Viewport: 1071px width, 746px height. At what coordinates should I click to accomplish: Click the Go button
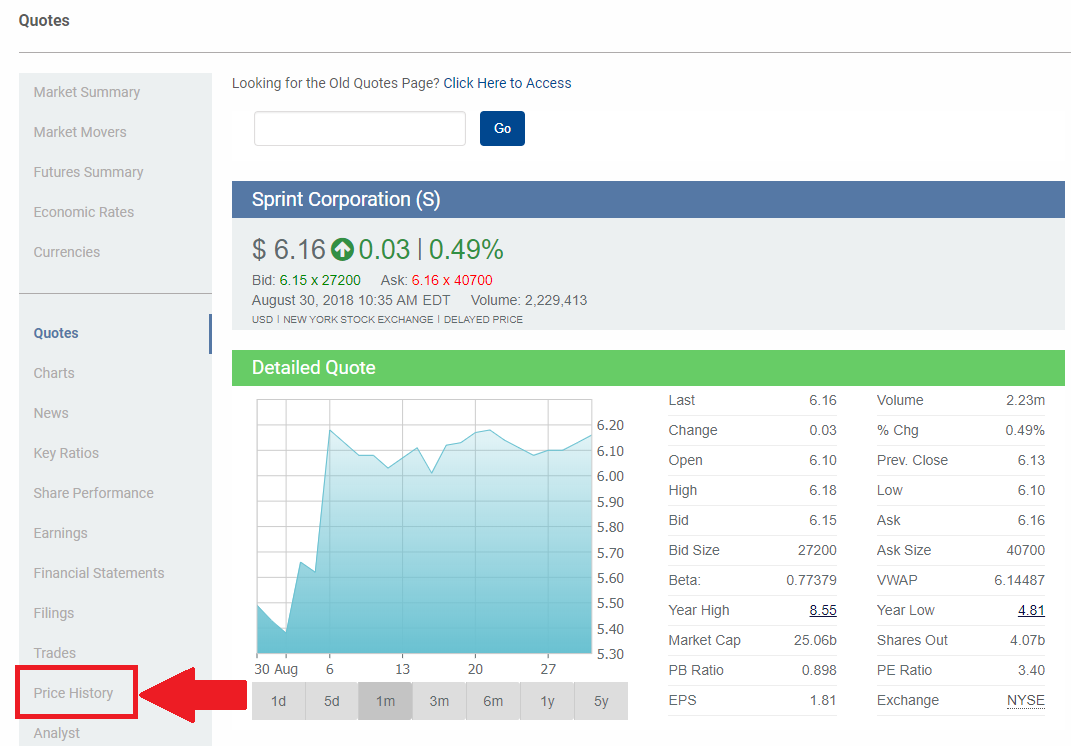pos(502,128)
